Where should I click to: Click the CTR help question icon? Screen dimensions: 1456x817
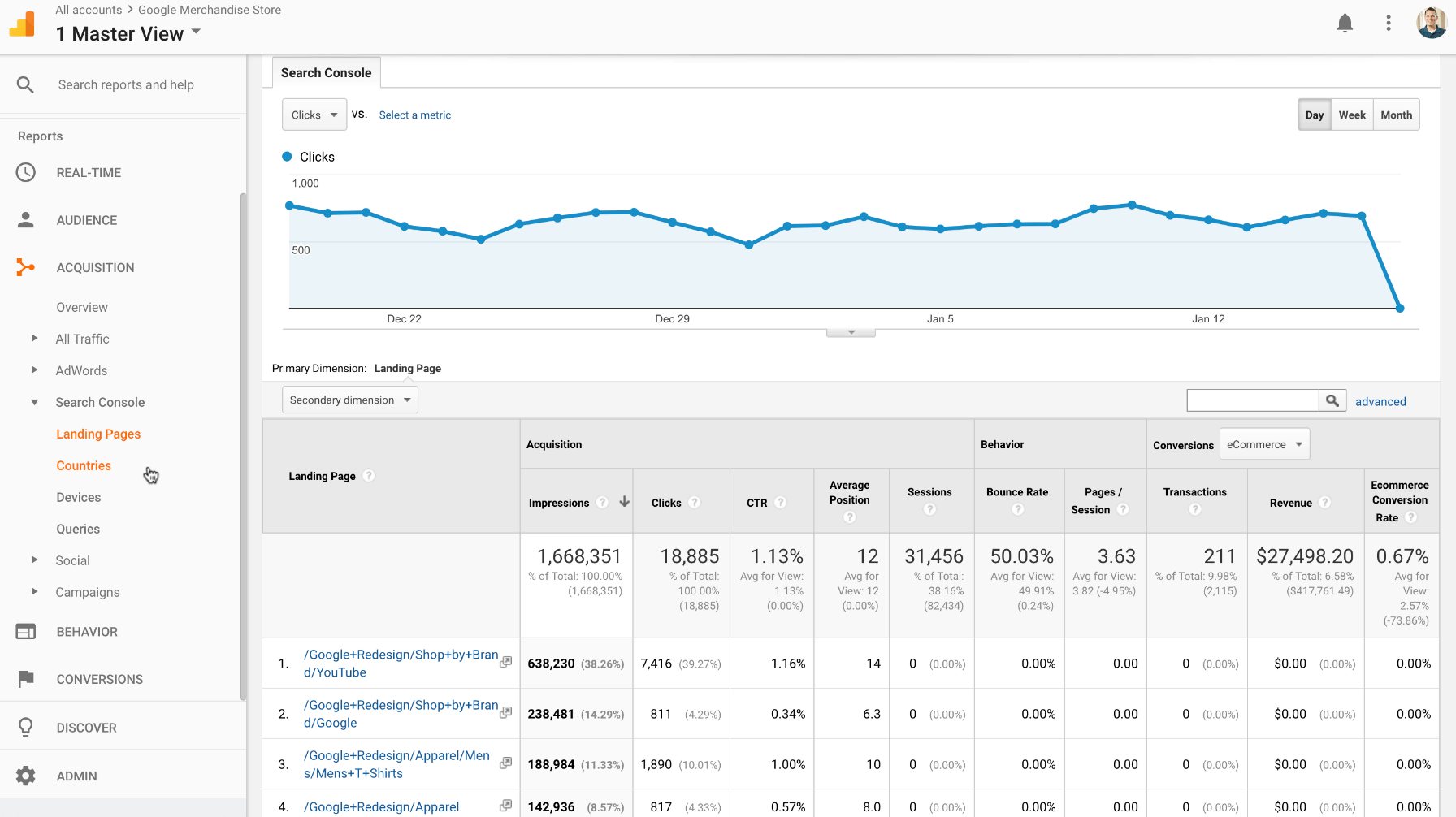point(780,503)
